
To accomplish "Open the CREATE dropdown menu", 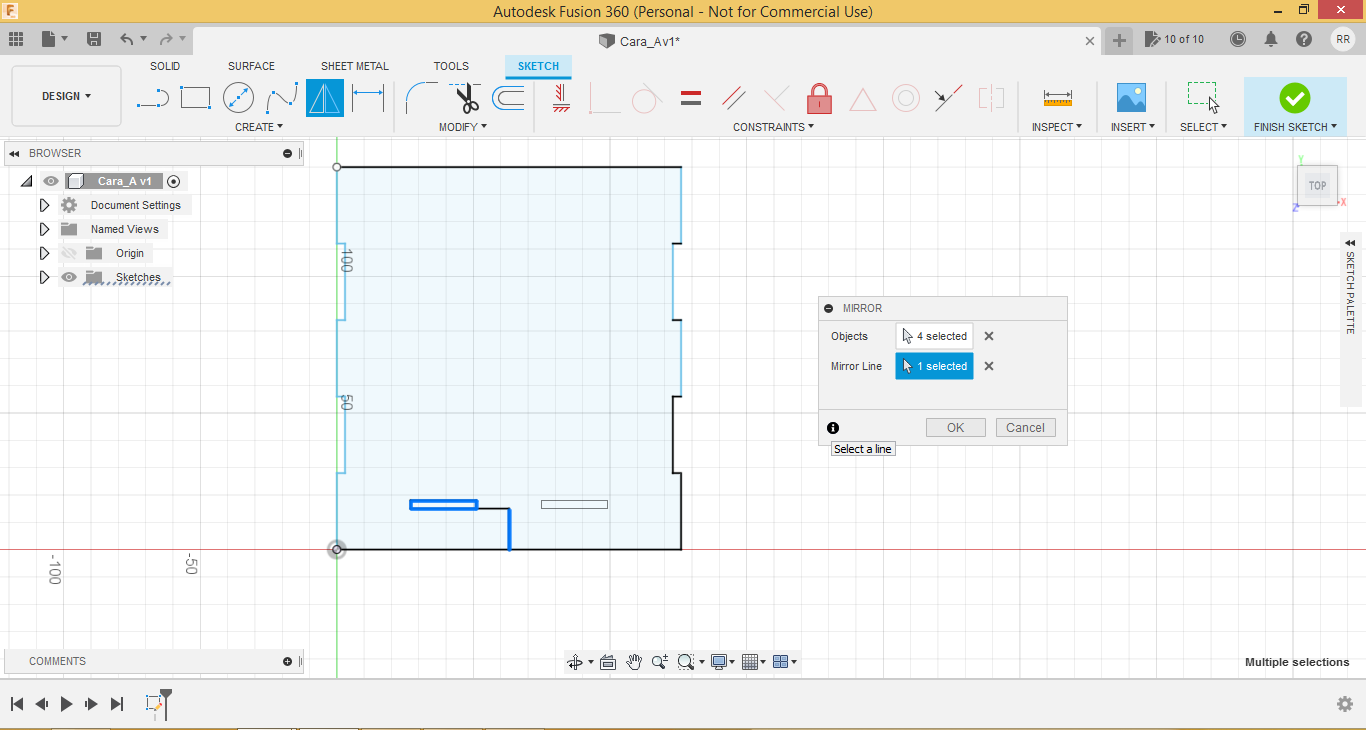I will (x=259, y=127).
